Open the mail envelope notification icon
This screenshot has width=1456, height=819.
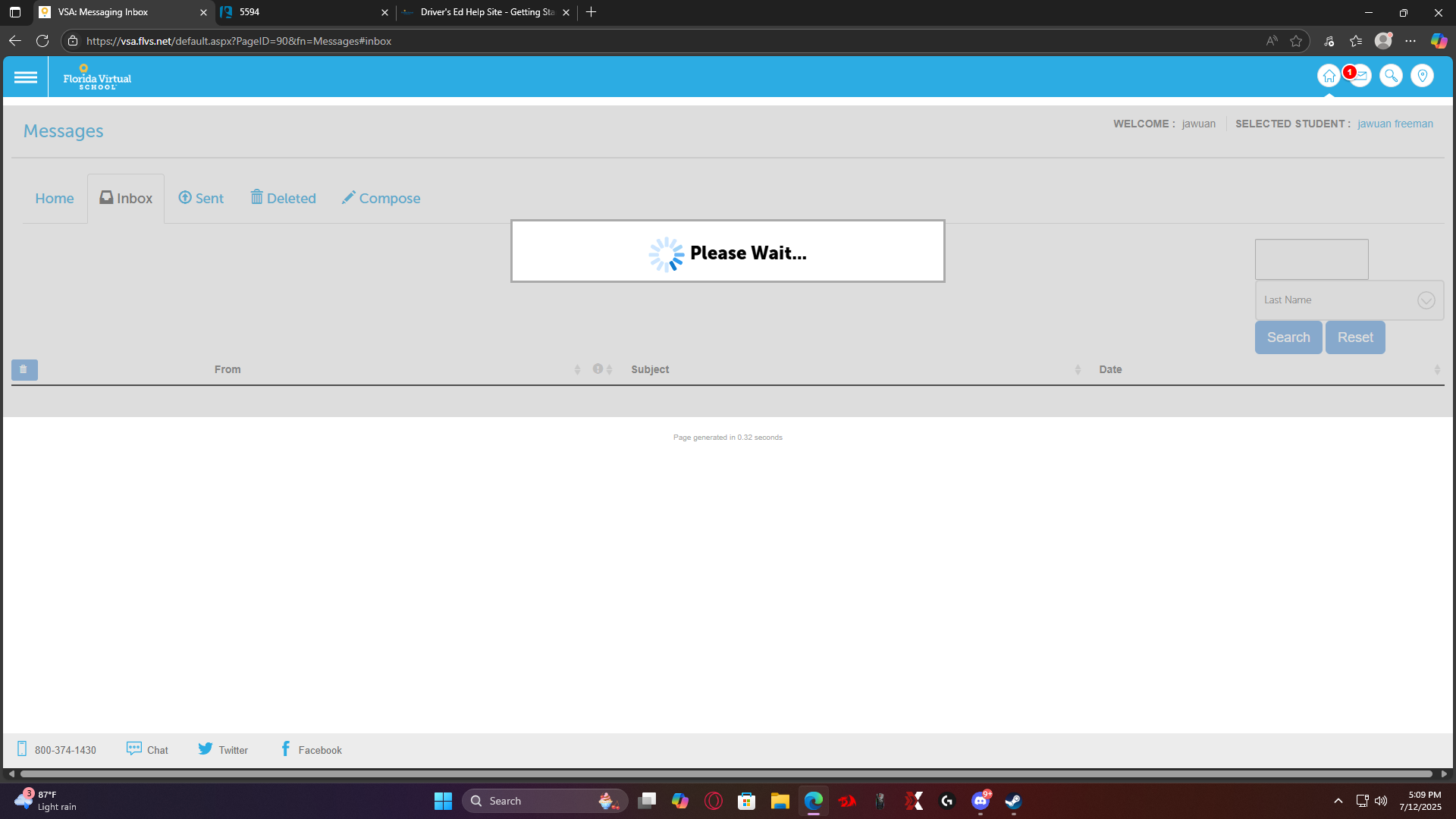1361,76
